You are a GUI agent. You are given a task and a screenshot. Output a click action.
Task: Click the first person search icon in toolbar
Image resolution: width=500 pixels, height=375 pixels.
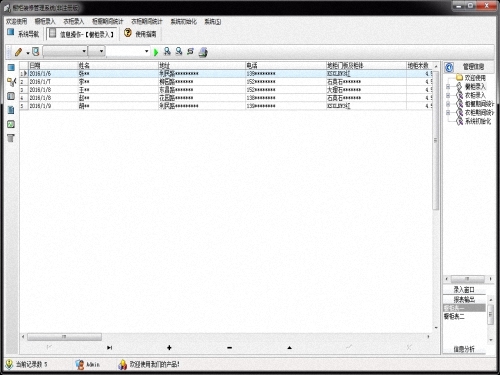click(x=167, y=51)
